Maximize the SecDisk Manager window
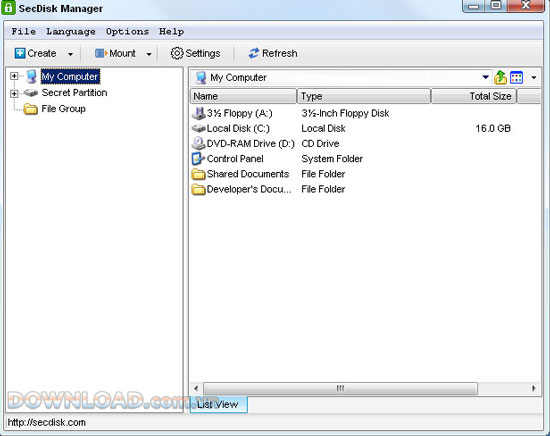550x436 pixels. click(x=496, y=6)
